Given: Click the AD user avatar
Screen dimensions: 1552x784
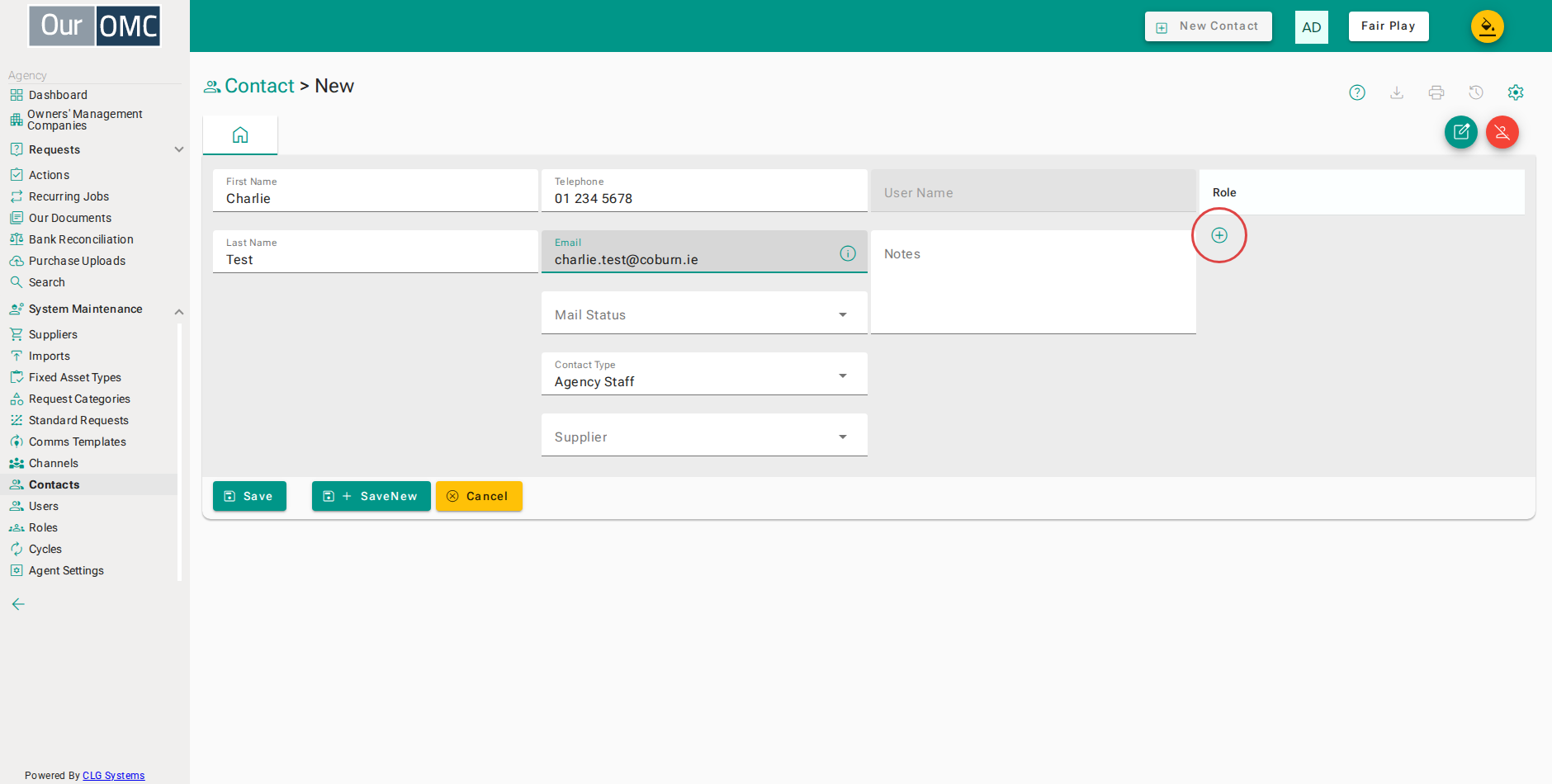Looking at the screenshot, I should coord(1312,27).
